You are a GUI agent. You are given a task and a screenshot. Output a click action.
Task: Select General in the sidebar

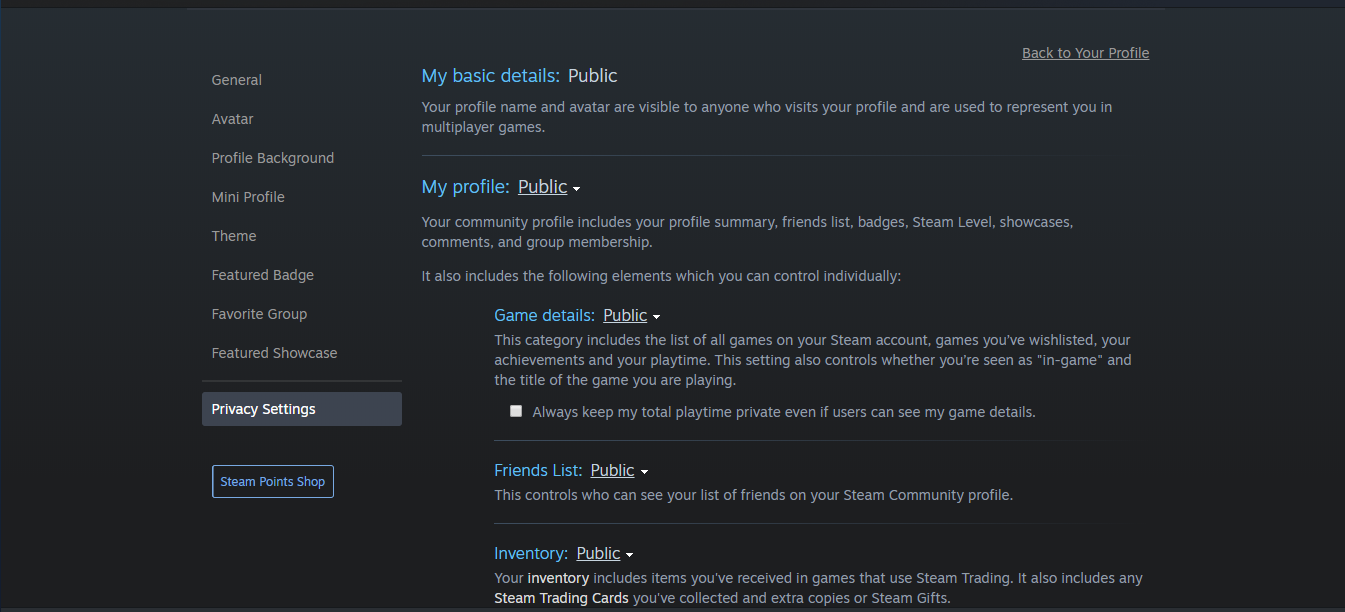click(x=236, y=80)
